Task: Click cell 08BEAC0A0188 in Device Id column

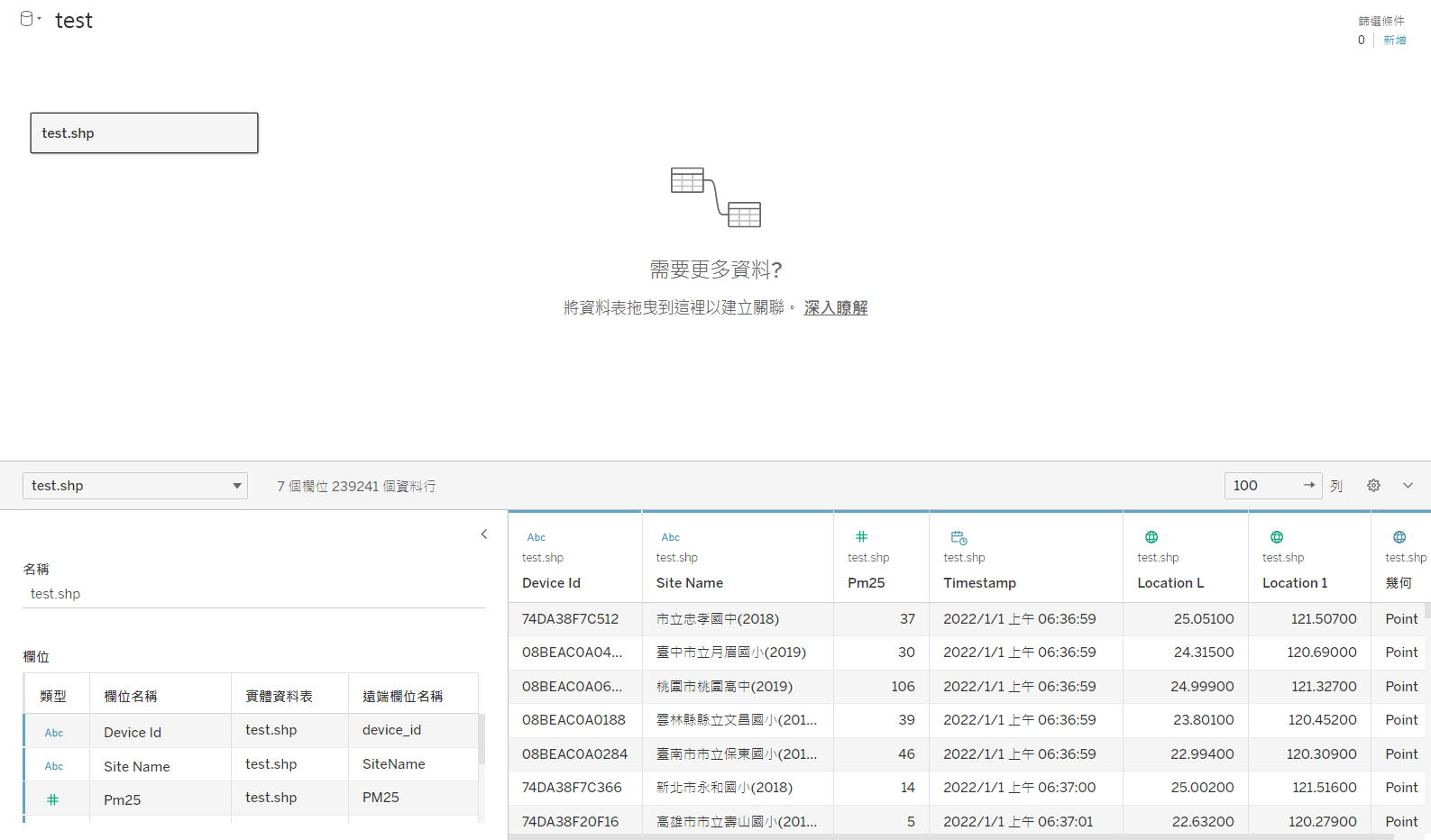Action: 573,720
